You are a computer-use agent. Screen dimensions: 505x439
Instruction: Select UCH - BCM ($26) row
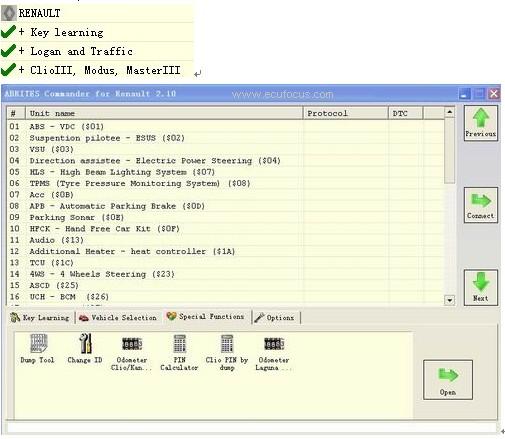[226, 297]
